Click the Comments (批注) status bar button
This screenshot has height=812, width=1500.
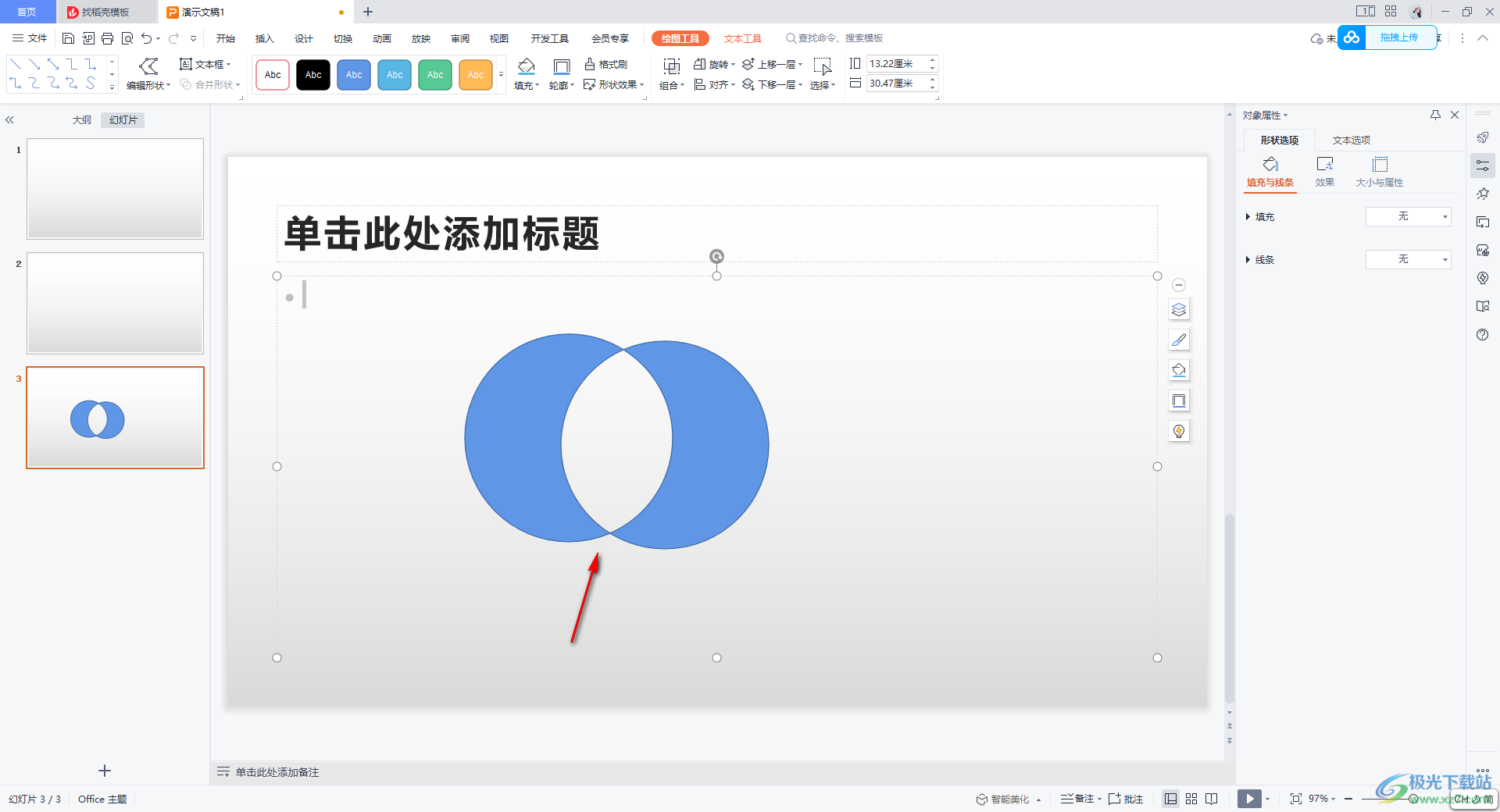[1126, 799]
